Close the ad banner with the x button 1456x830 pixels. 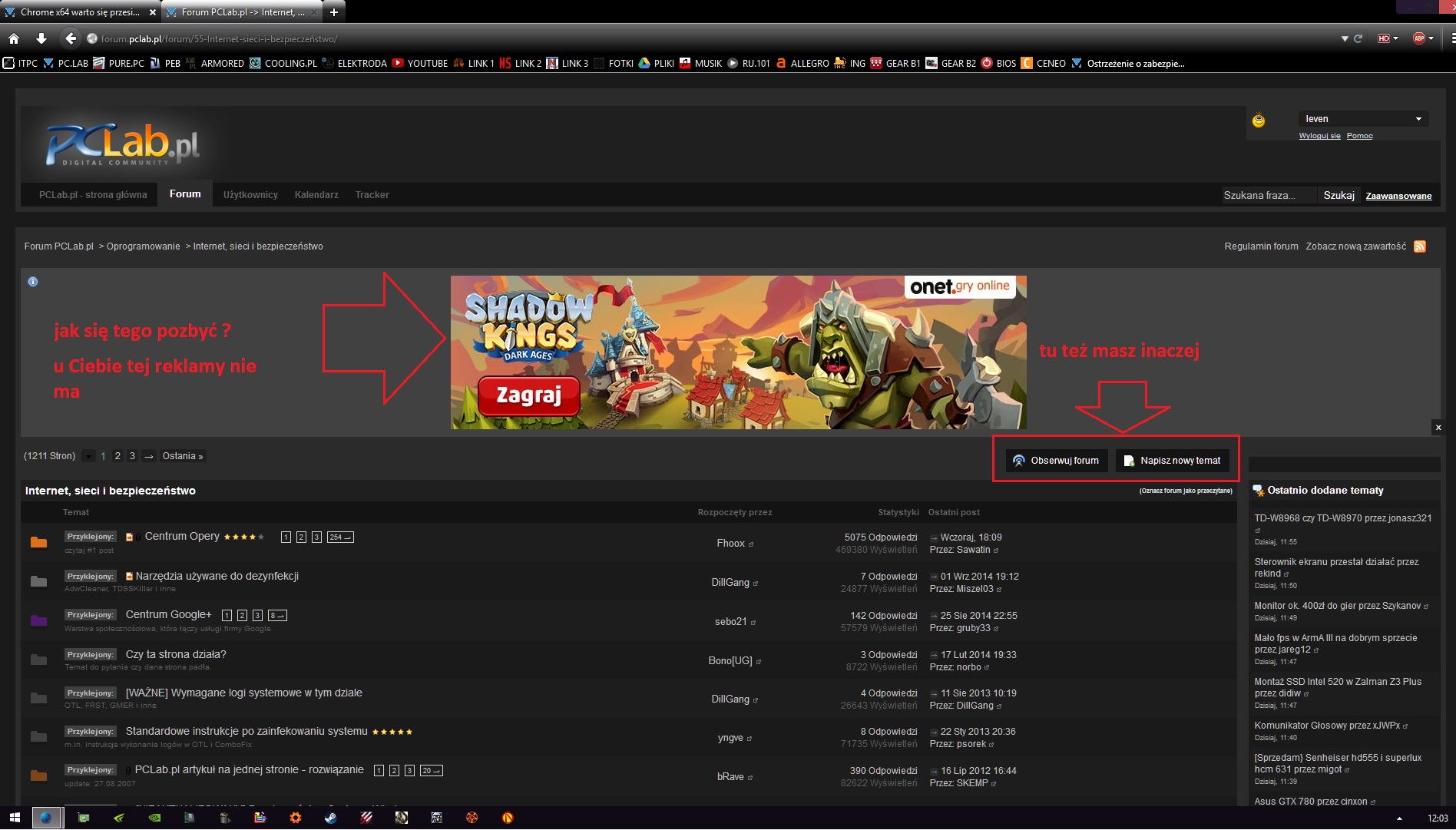[1438, 428]
